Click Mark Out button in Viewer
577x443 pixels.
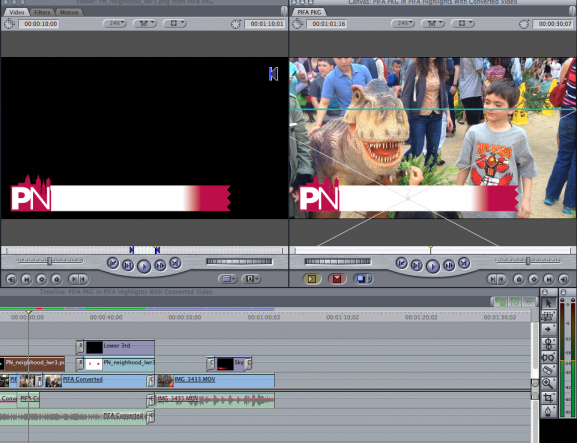tap(84, 279)
